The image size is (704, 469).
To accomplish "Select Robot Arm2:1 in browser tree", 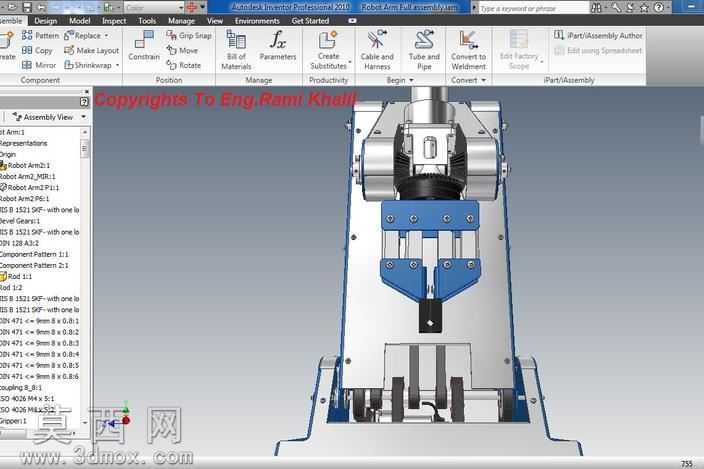I will (x=25, y=165).
